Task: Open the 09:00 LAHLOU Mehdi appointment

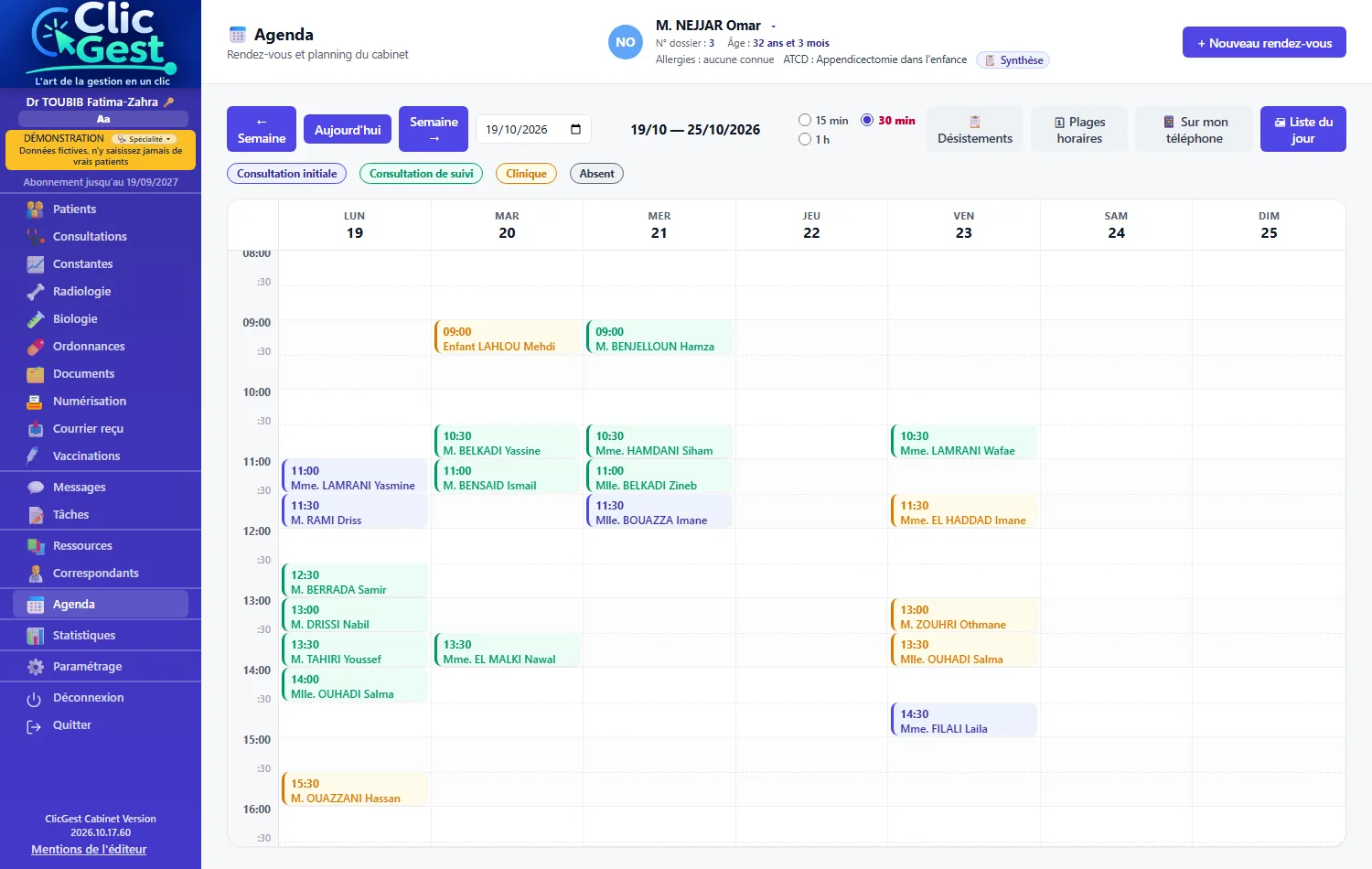Action: click(508, 338)
